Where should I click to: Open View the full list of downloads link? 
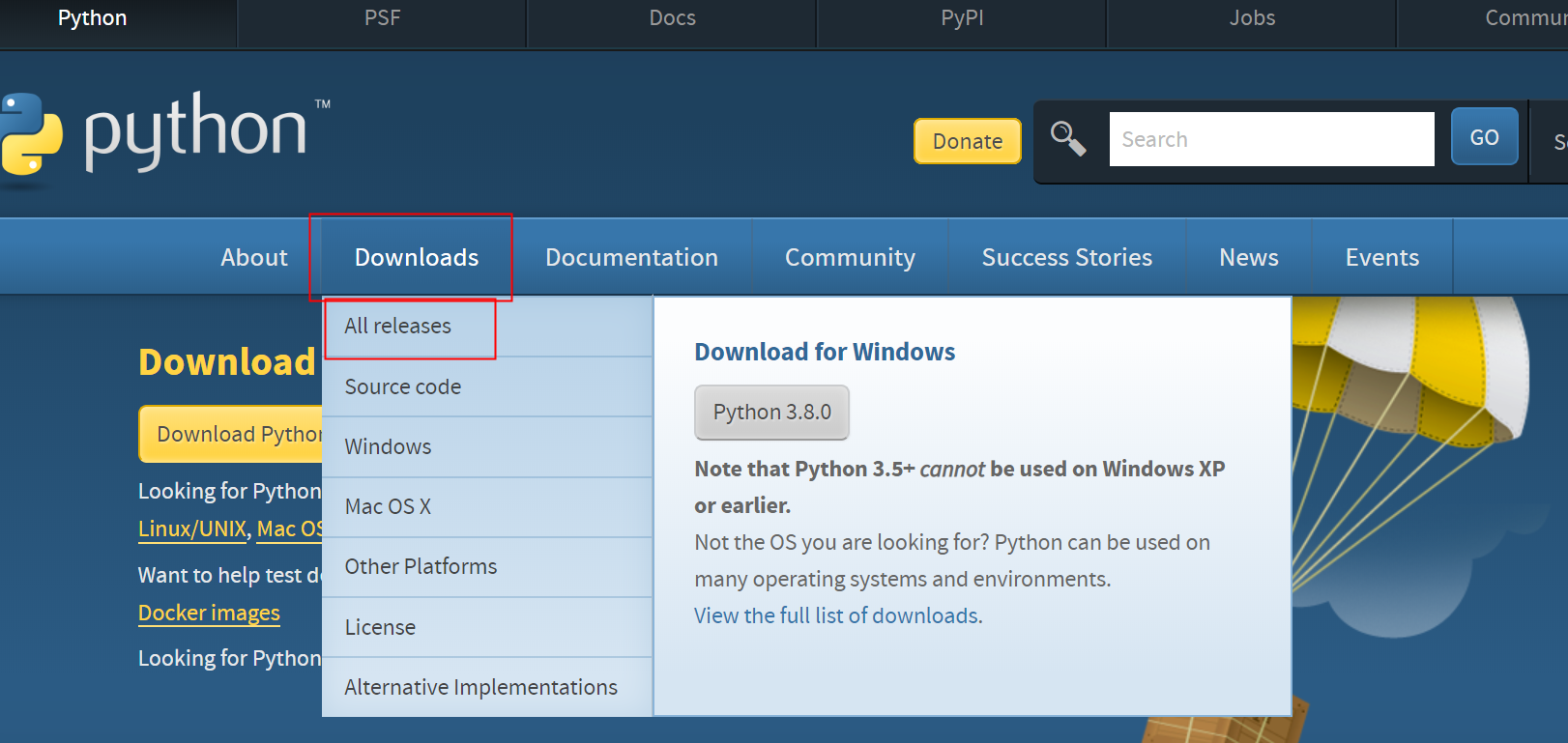point(838,615)
